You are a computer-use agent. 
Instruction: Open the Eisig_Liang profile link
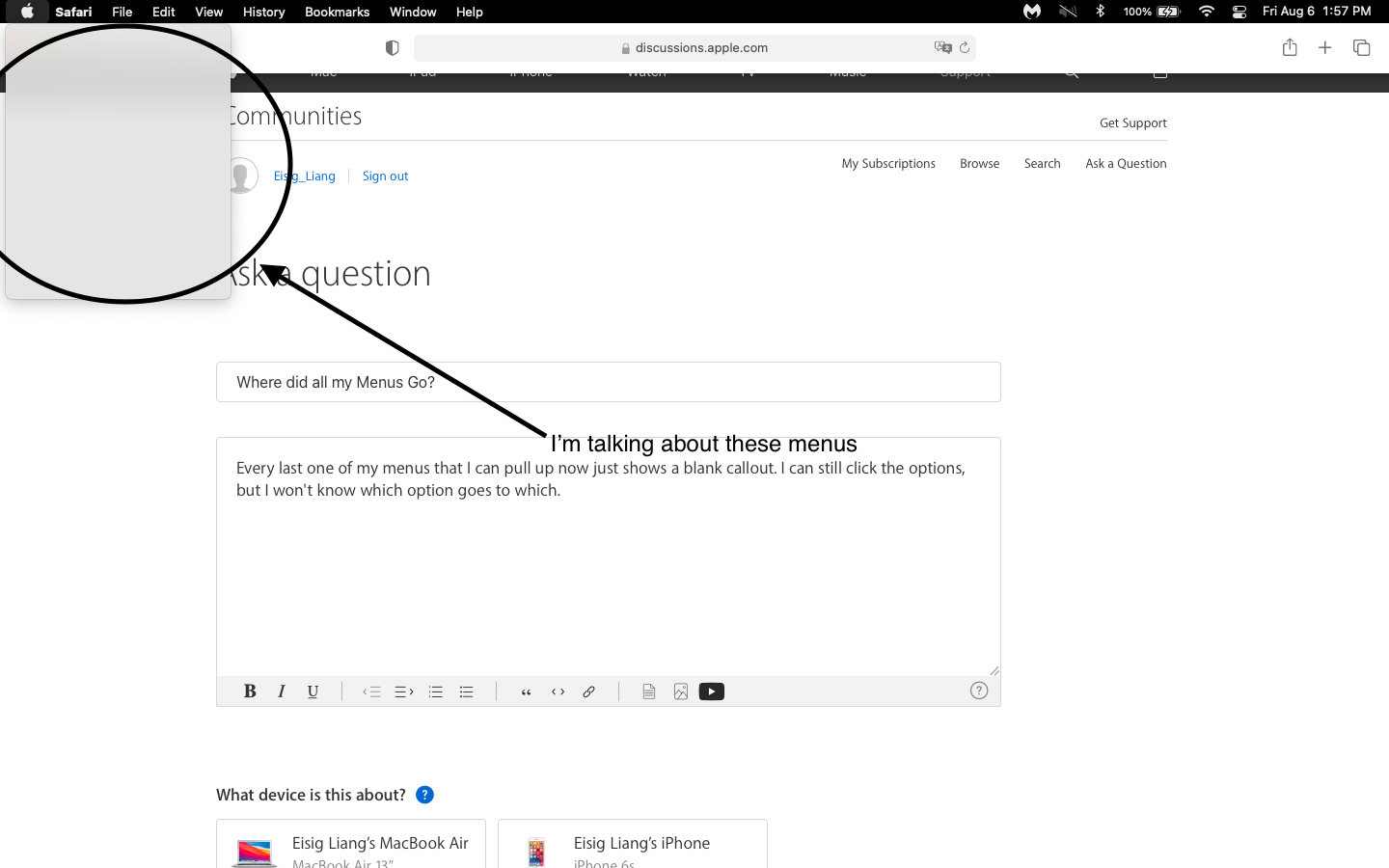click(305, 176)
